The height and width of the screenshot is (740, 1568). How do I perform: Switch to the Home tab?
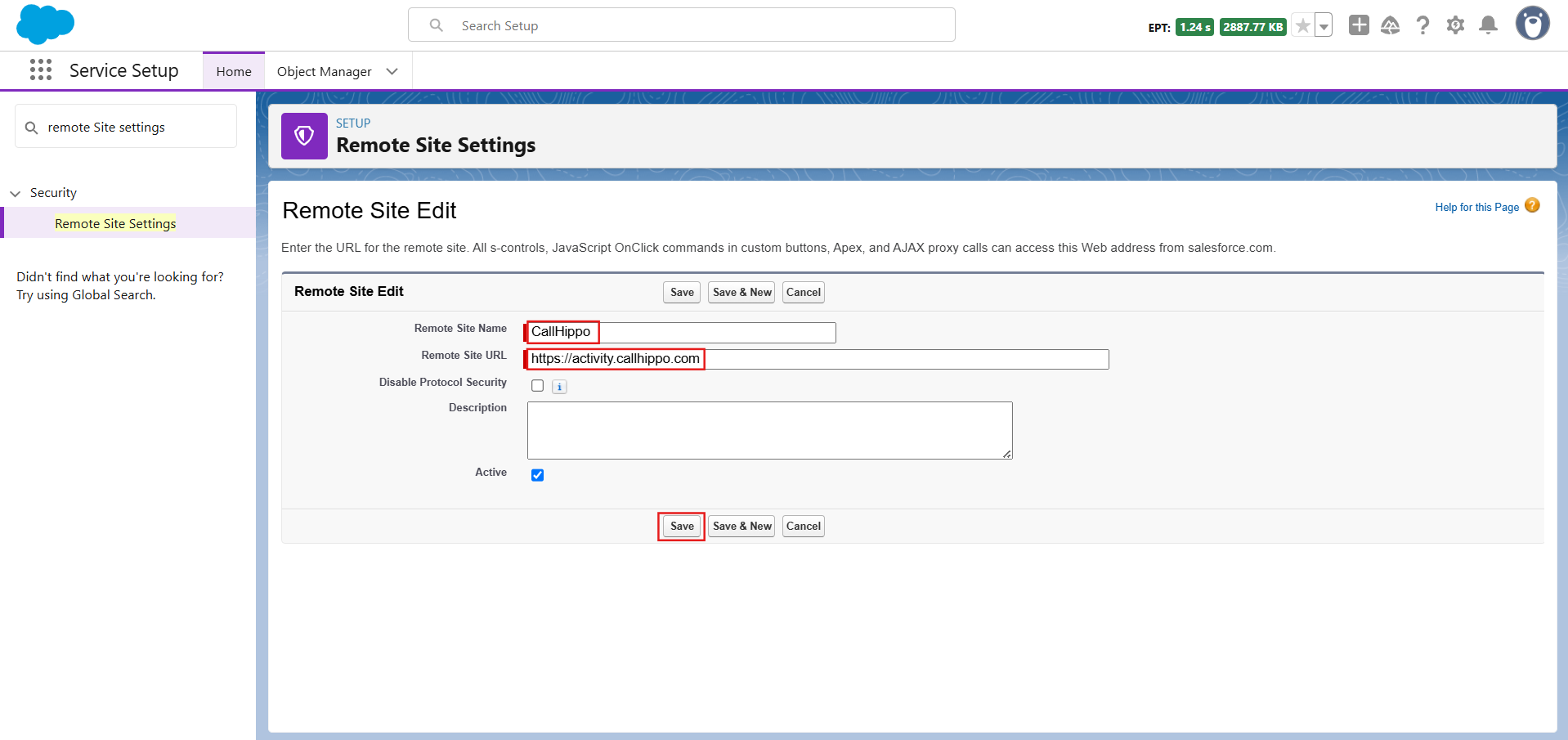234,71
